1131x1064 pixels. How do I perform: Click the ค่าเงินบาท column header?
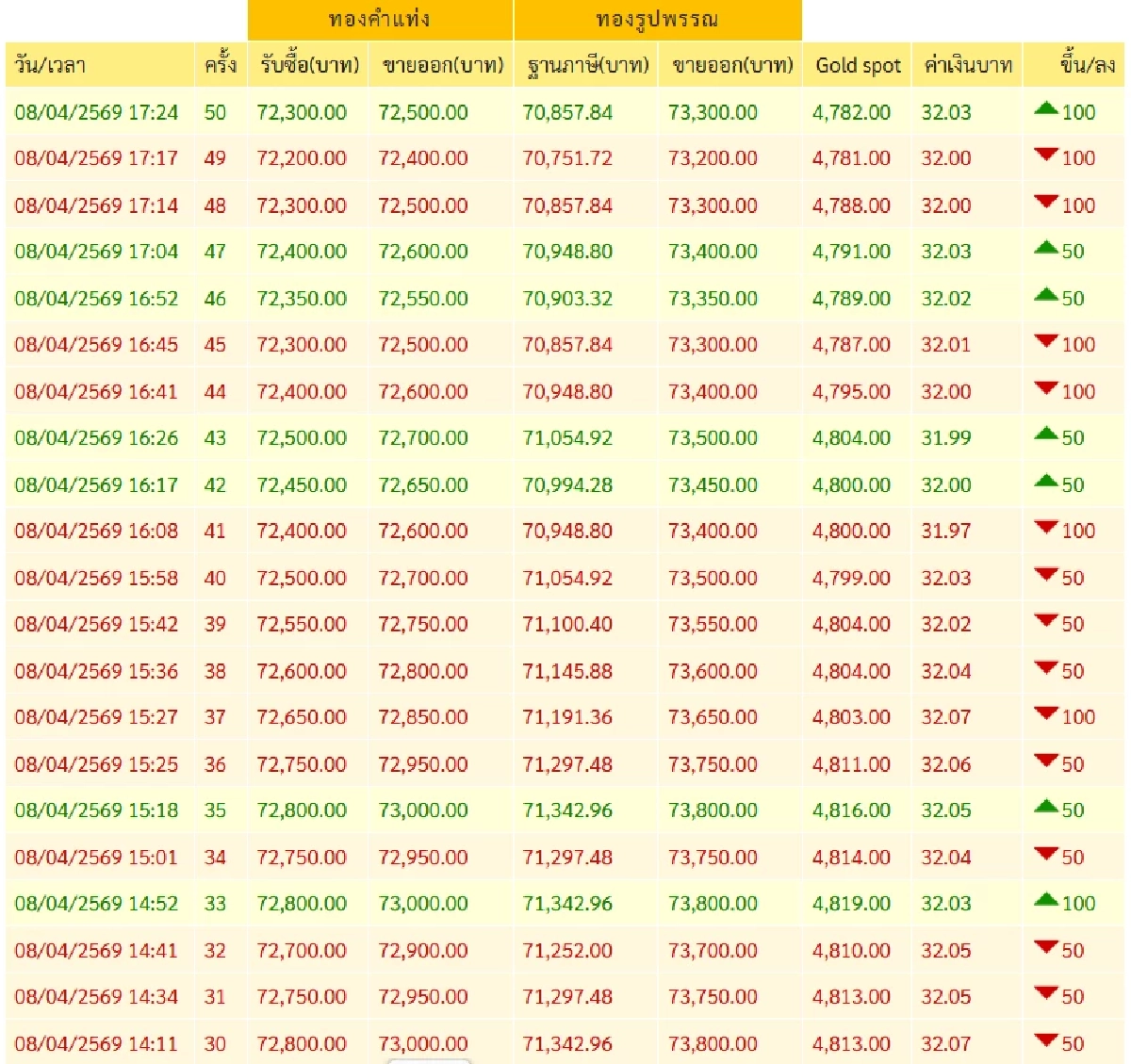point(968,65)
